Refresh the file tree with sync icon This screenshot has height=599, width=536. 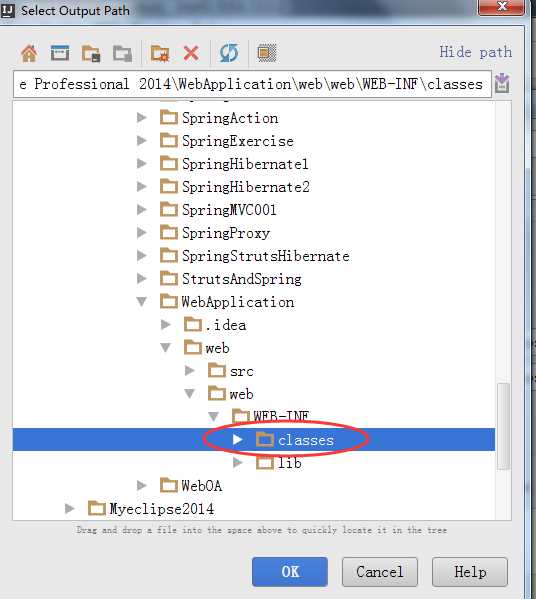tap(229, 53)
